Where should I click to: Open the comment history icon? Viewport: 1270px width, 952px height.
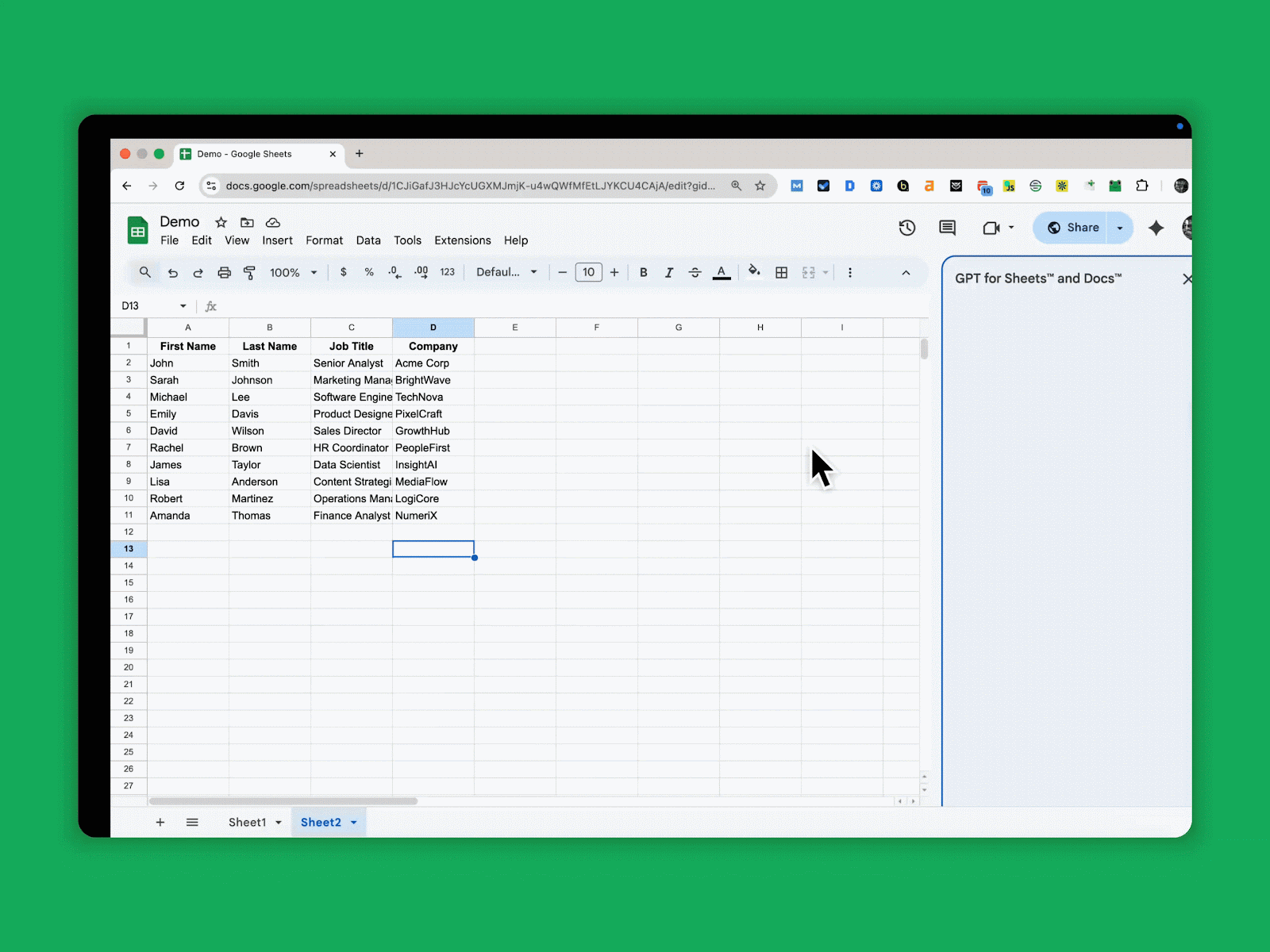[x=946, y=228]
